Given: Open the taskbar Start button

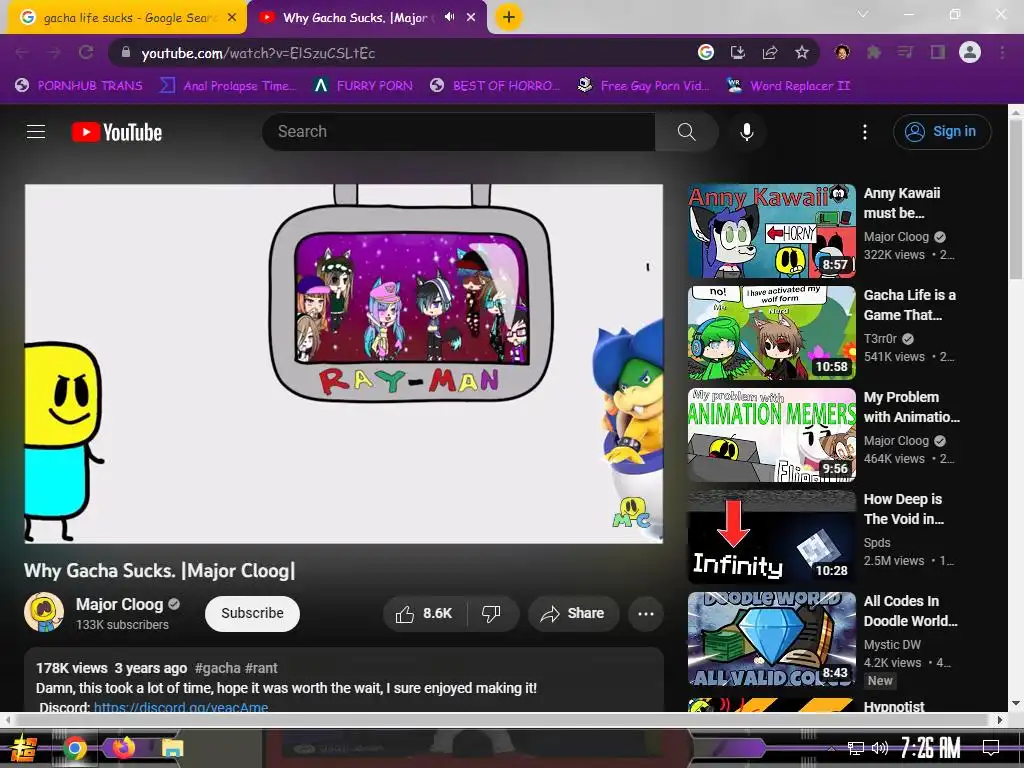Looking at the screenshot, I should point(23,748).
